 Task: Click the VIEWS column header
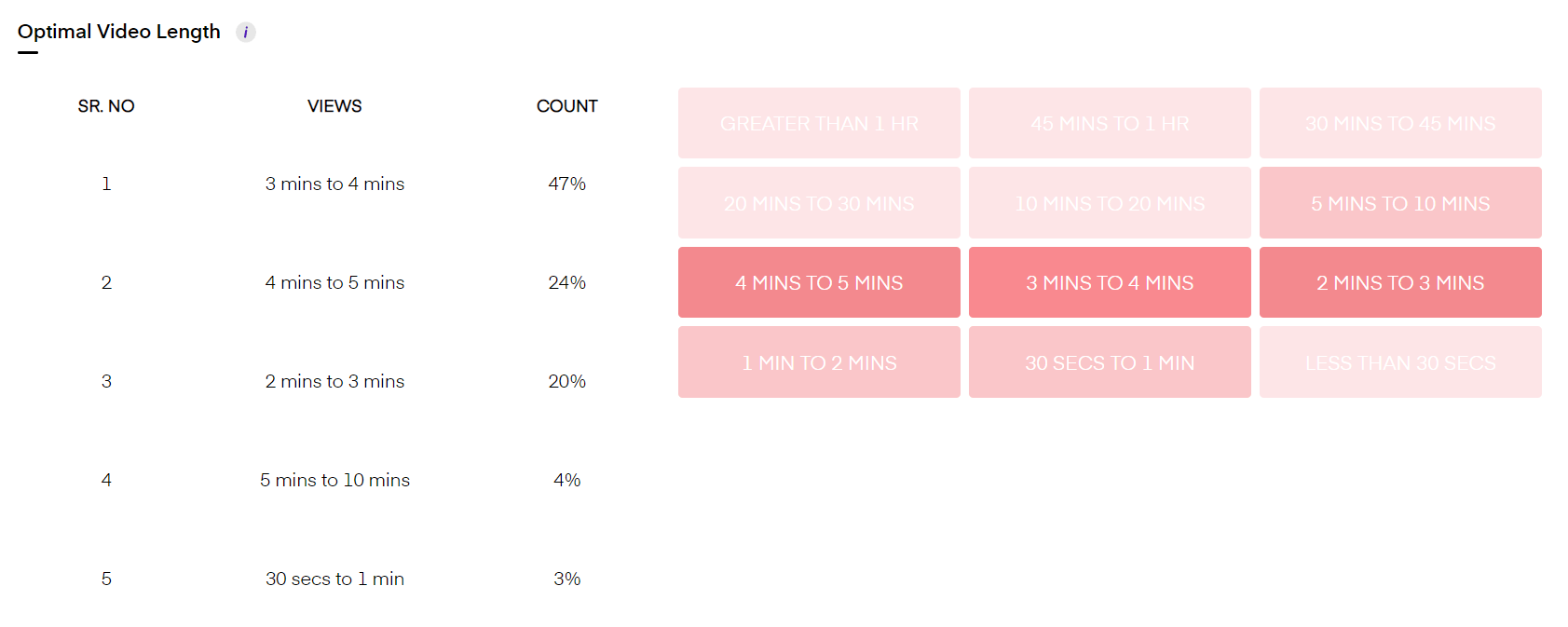[x=334, y=105]
